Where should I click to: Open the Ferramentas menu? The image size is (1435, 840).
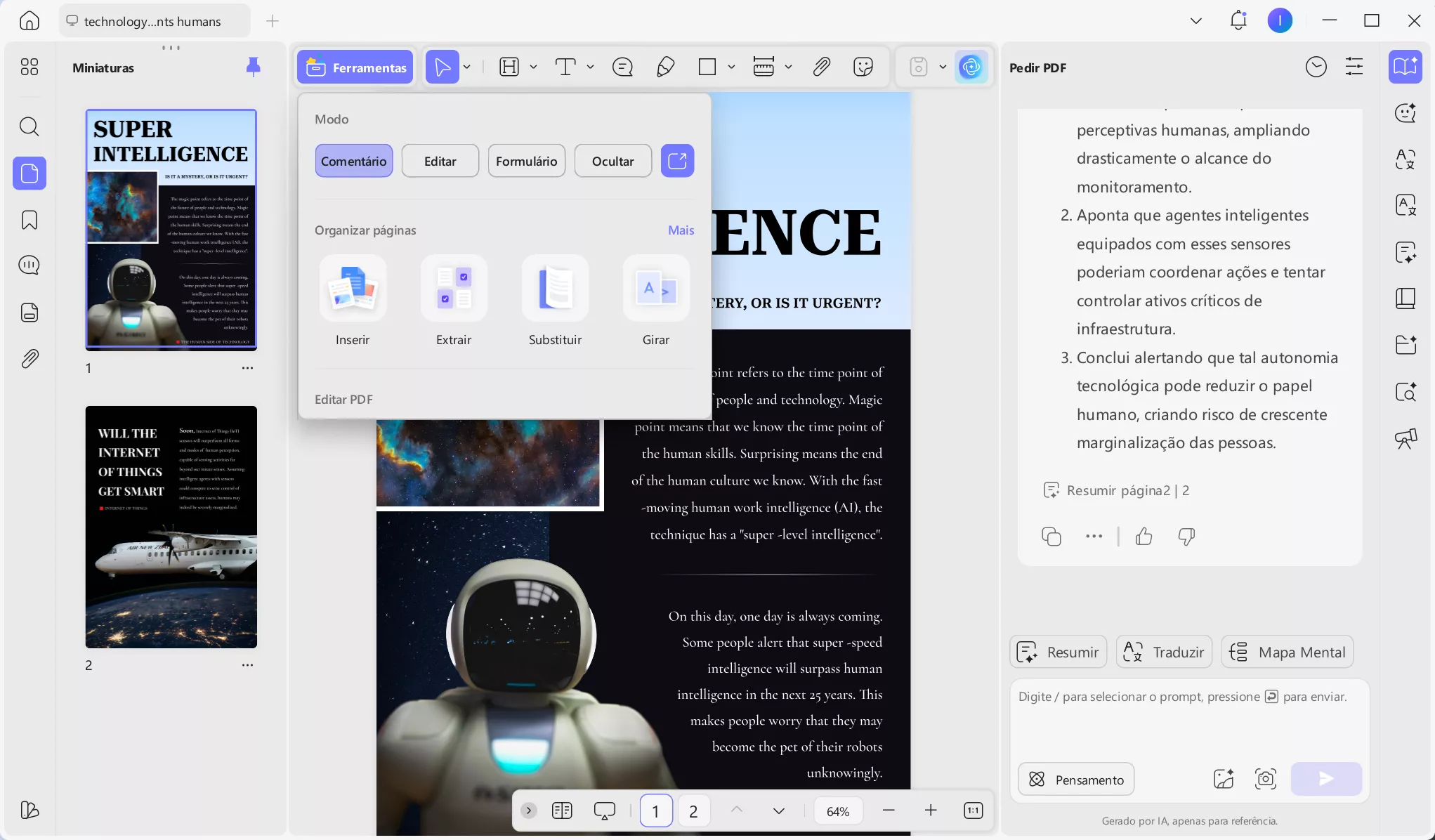pyautogui.click(x=355, y=67)
